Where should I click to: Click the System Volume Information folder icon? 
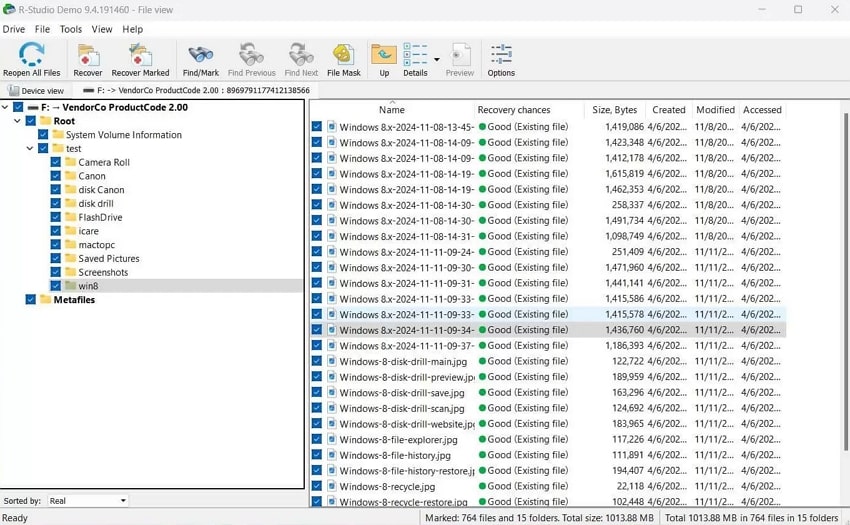point(58,134)
